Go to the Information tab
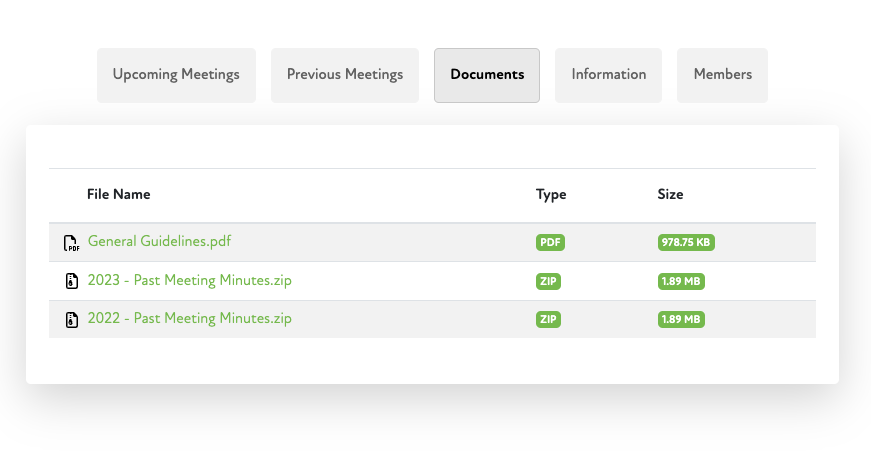Viewport: 871px width, 451px height. (x=608, y=75)
